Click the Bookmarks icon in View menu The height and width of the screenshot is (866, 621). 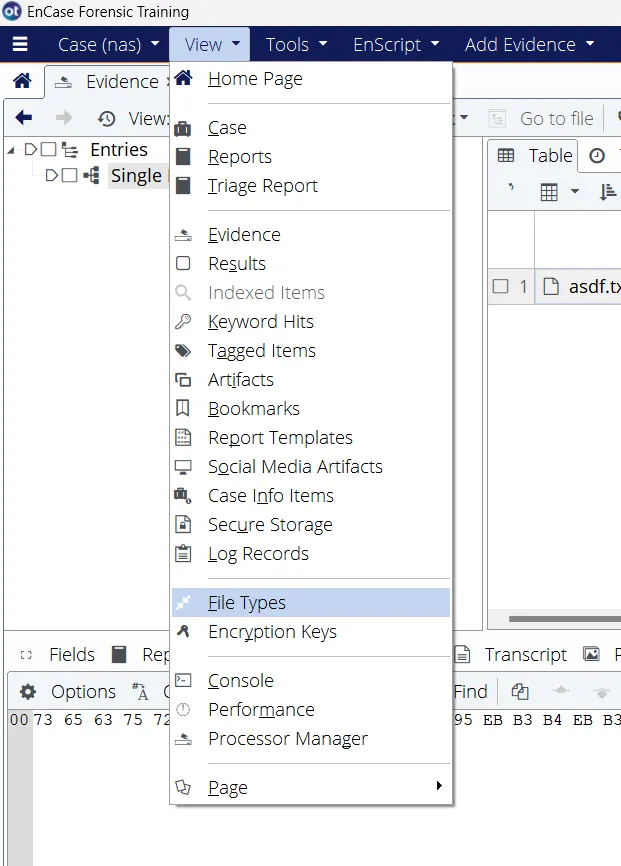(182, 408)
